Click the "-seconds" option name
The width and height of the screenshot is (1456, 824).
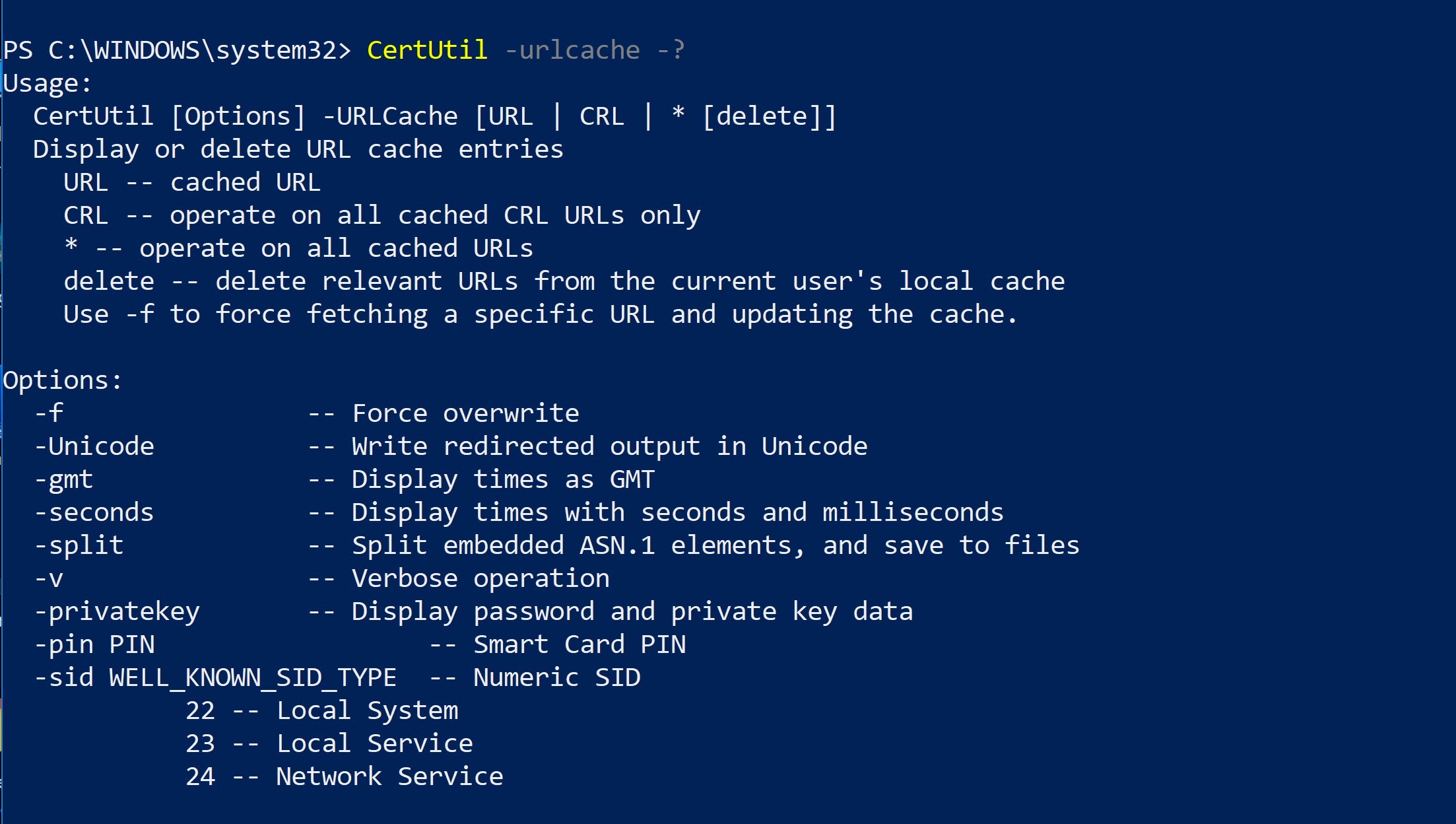coord(94,512)
